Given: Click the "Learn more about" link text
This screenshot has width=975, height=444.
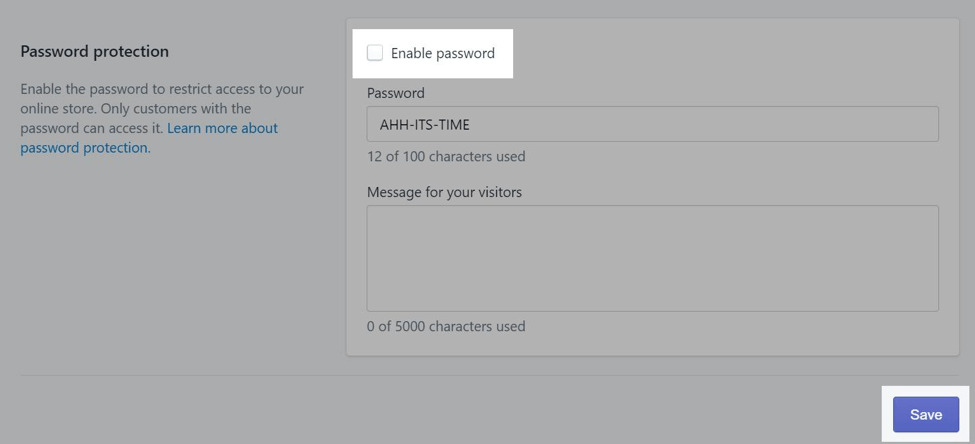Looking at the screenshot, I should (x=222, y=128).
